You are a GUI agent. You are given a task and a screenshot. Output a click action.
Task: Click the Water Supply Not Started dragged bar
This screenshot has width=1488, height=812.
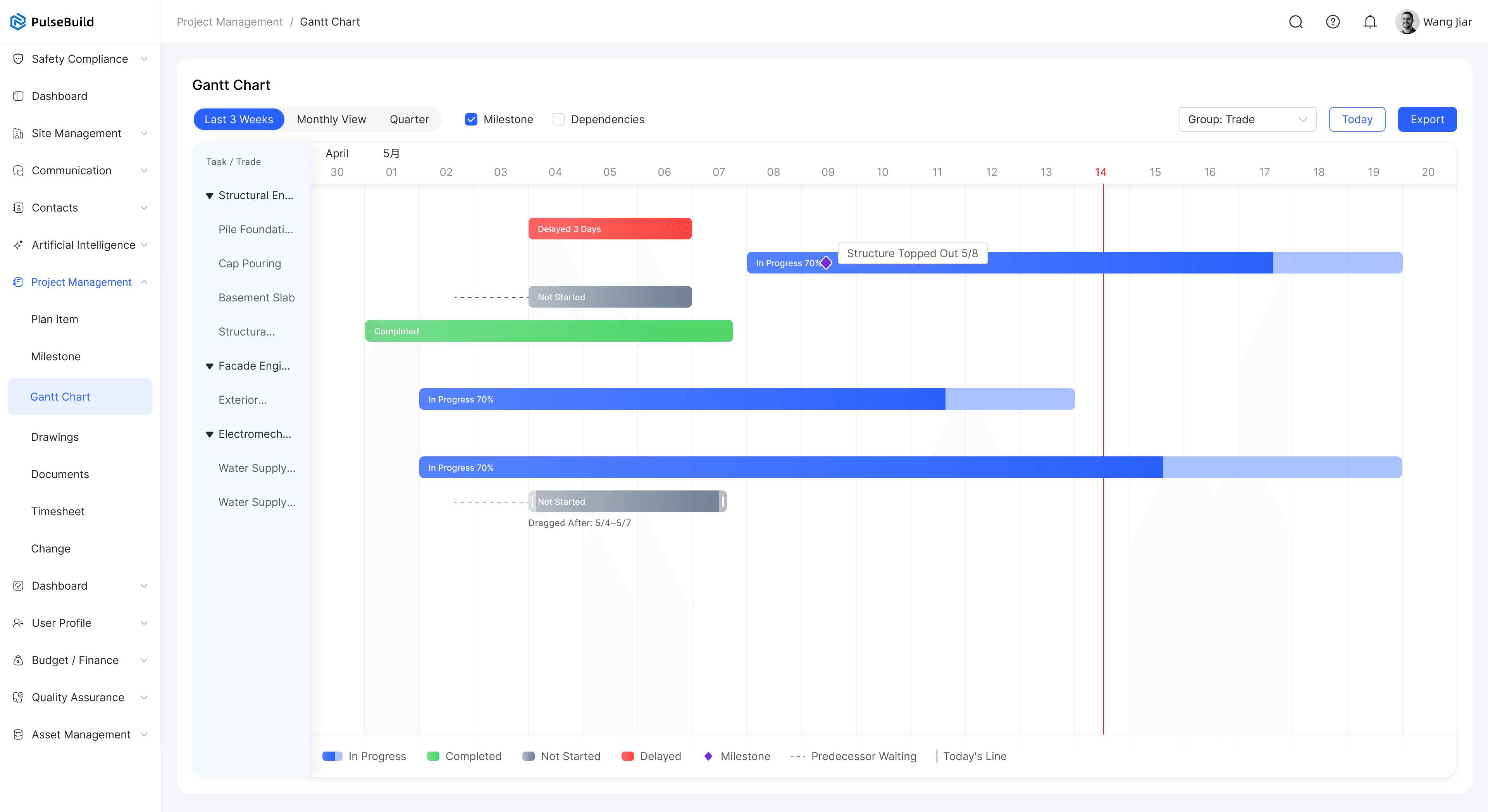click(627, 501)
